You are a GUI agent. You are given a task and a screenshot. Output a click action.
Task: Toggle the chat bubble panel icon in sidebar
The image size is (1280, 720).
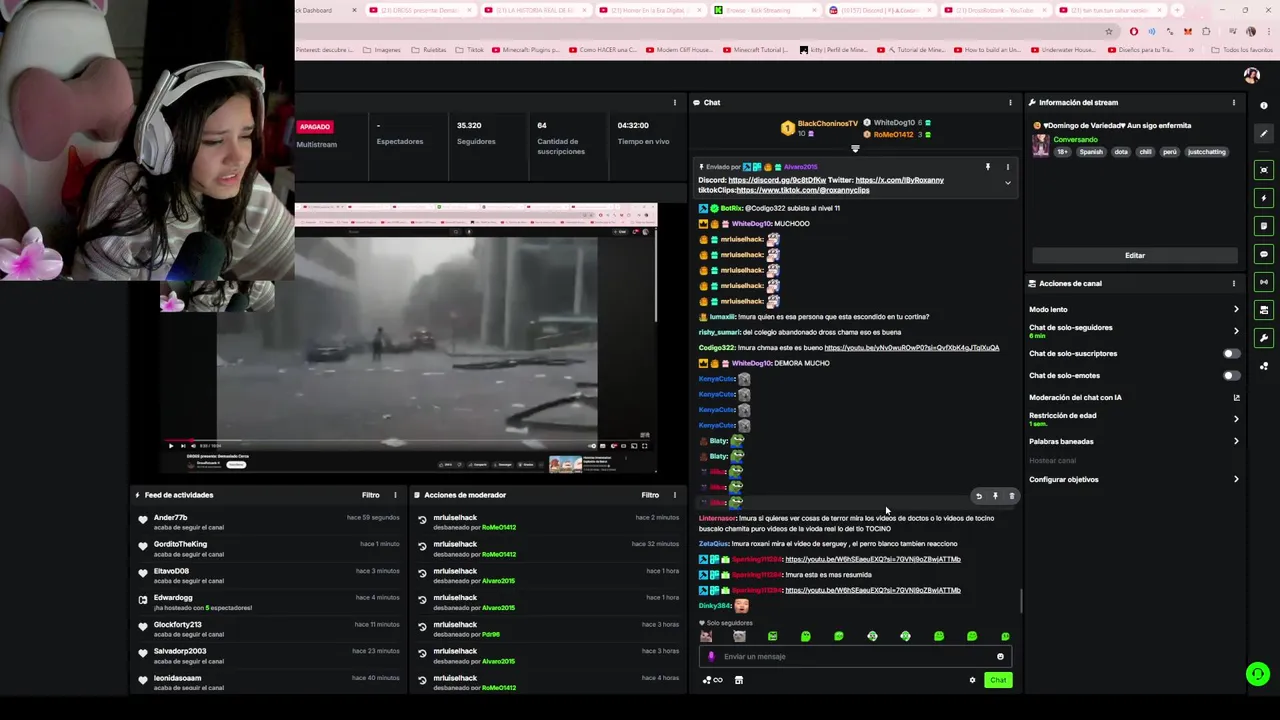coord(1264,254)
